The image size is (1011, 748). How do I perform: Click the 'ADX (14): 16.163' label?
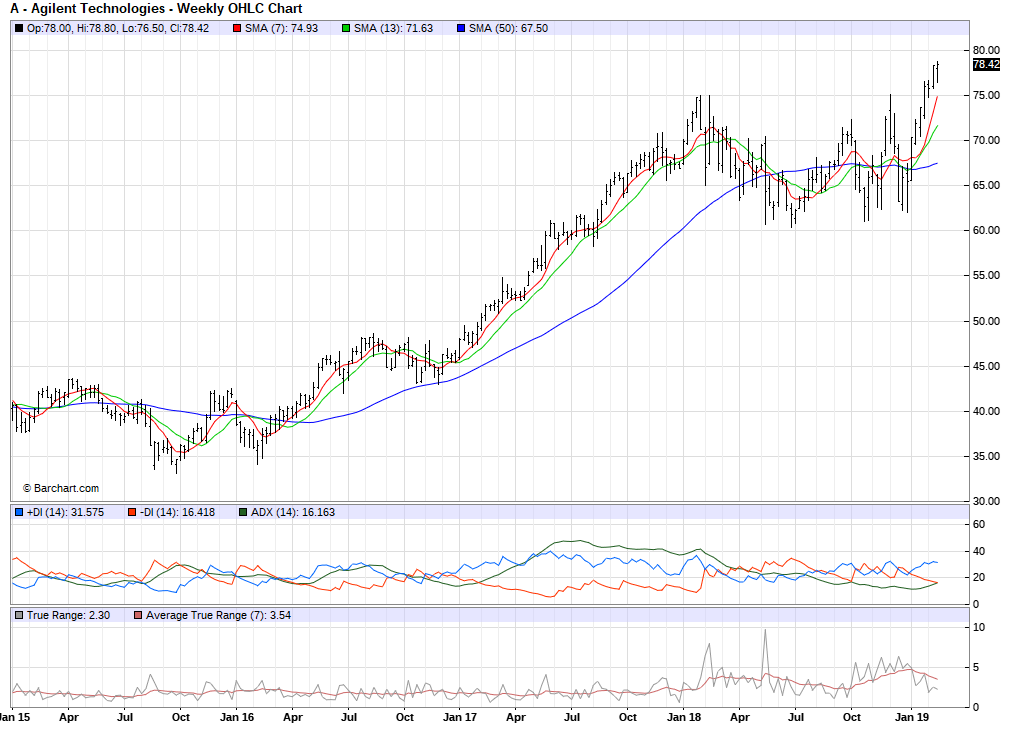pos(293,512)
